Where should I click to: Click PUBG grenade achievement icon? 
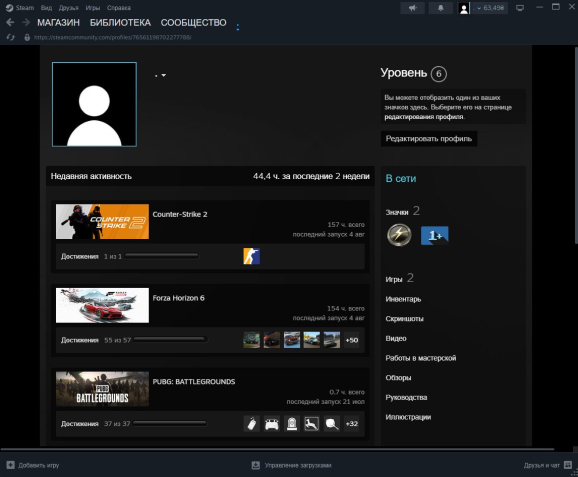[x=251, y=424]
